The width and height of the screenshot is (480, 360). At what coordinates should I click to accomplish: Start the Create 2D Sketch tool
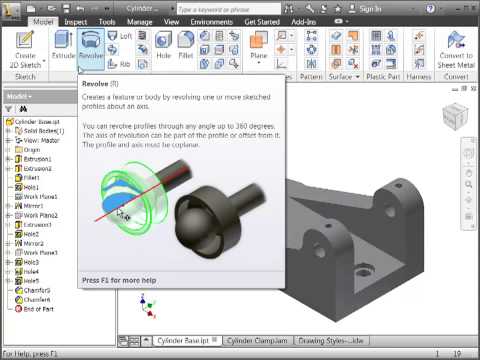[25, 50]
